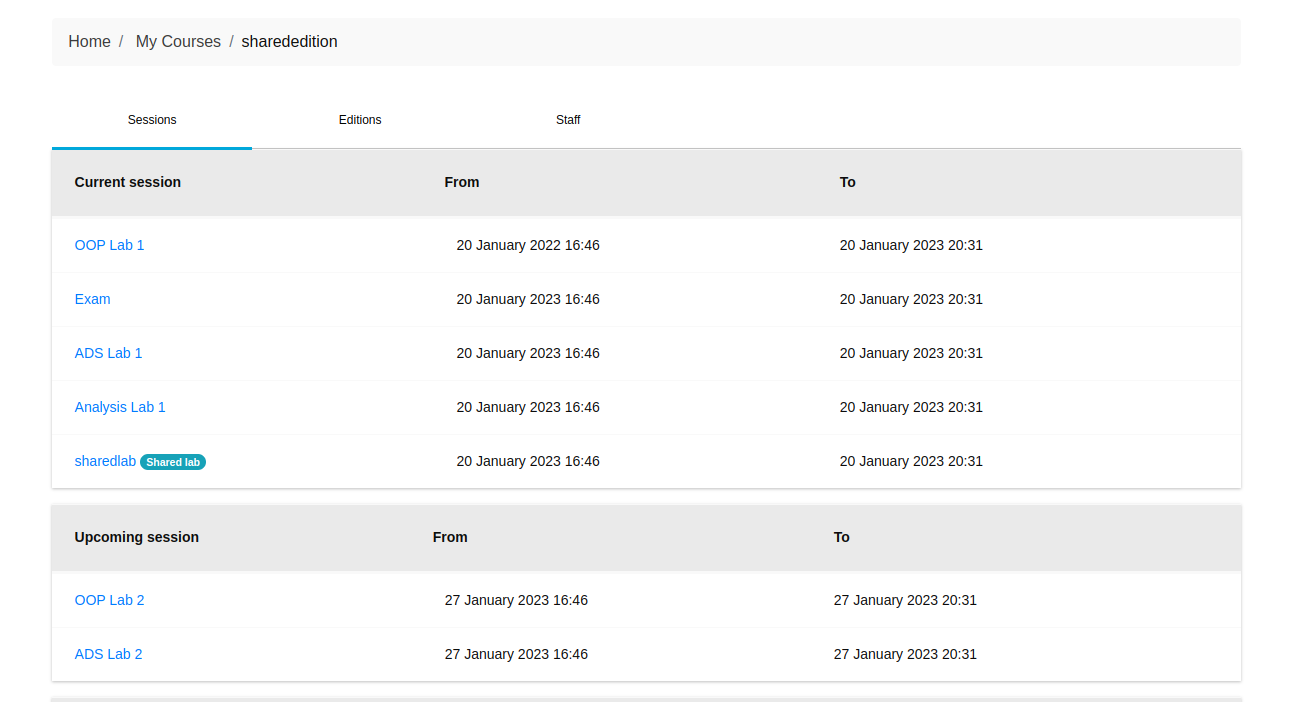Image resolution: width=1294 pixels, height=702 pixels.
Task: Open the upcoming OOP Lab 2 session
Action: [x=109, y=600]
